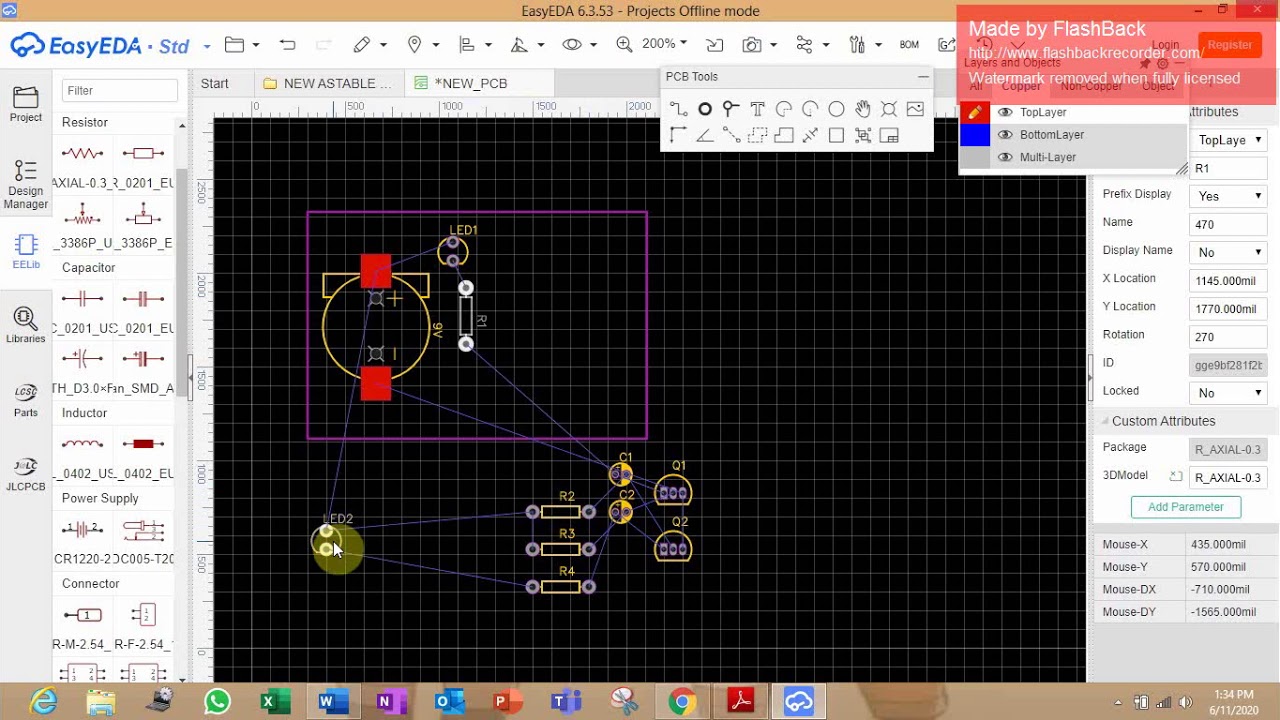Select the Via tool in PCB Tools
1280x720 pixels.
[x=731, y=109]
